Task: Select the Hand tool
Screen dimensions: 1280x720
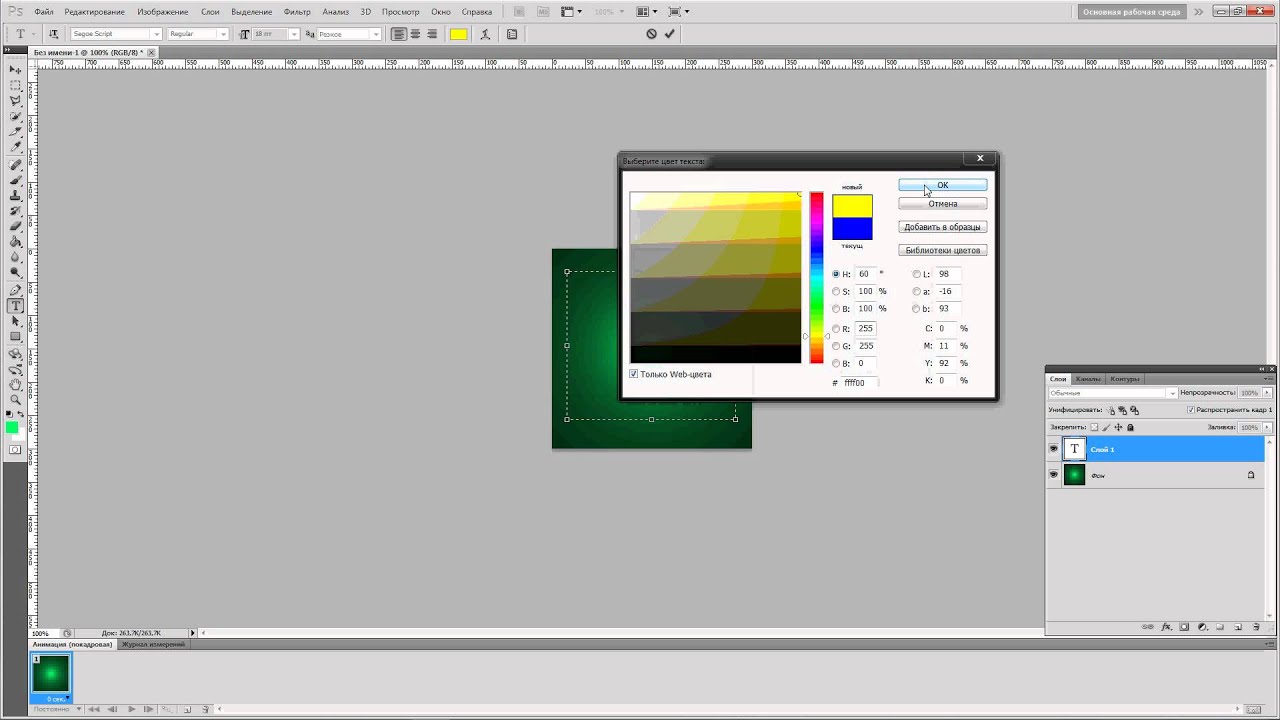Action: (16, 384)
